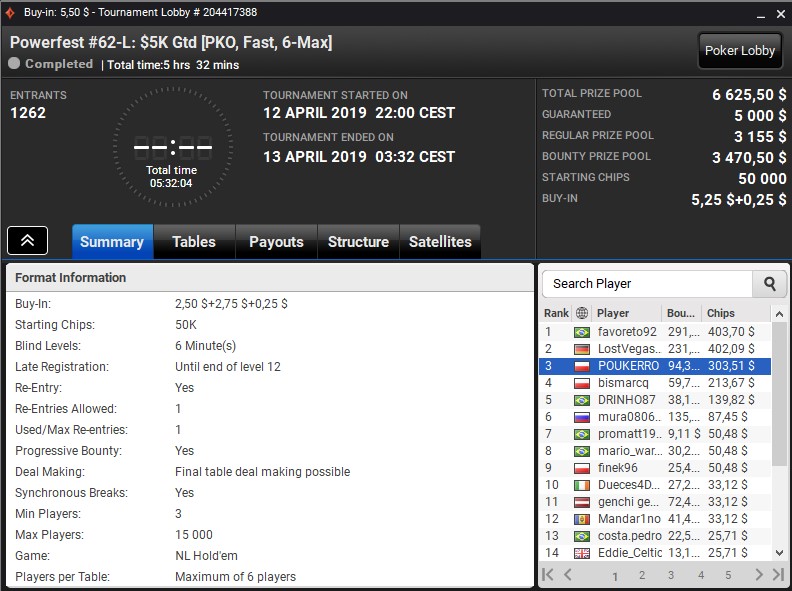Open the Payouts tab
Image resolution: width=792 pixels, height=591 pixels.
coord(276,242)
